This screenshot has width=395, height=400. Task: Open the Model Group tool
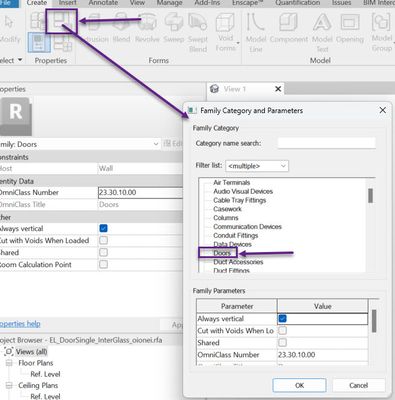tap(382, 32)
